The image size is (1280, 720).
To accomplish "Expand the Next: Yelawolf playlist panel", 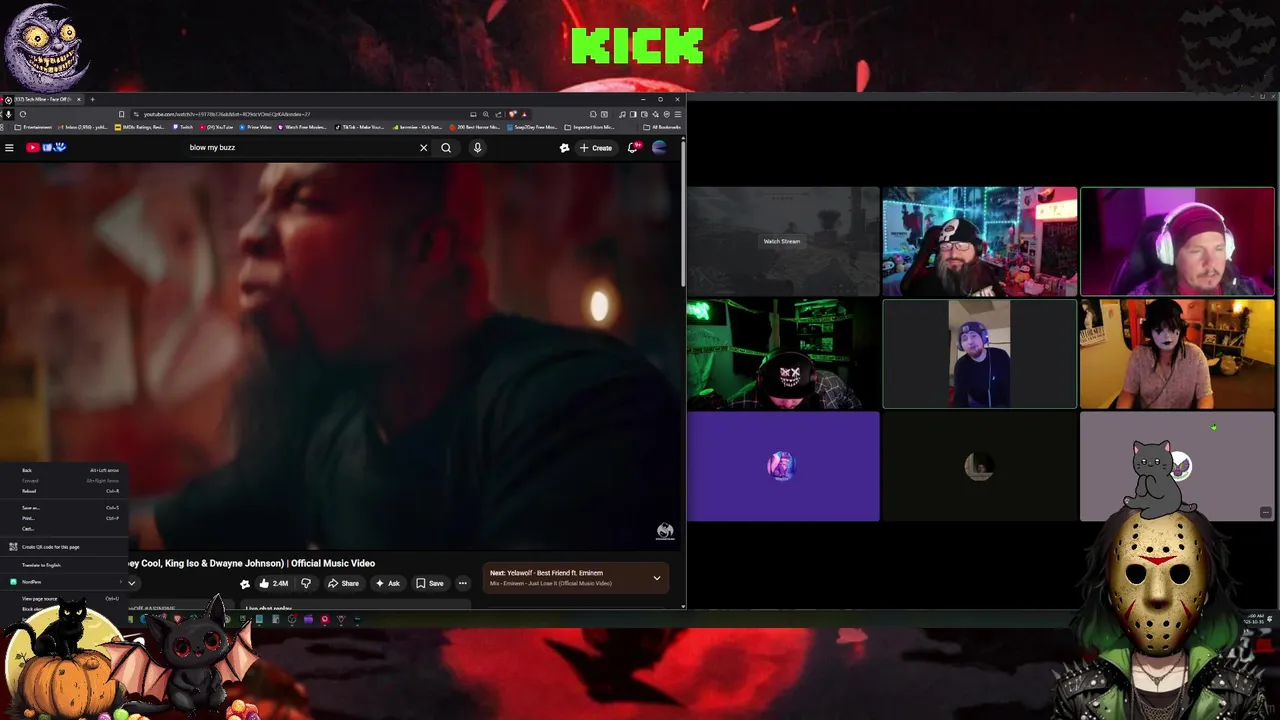I will pos(657,578).
